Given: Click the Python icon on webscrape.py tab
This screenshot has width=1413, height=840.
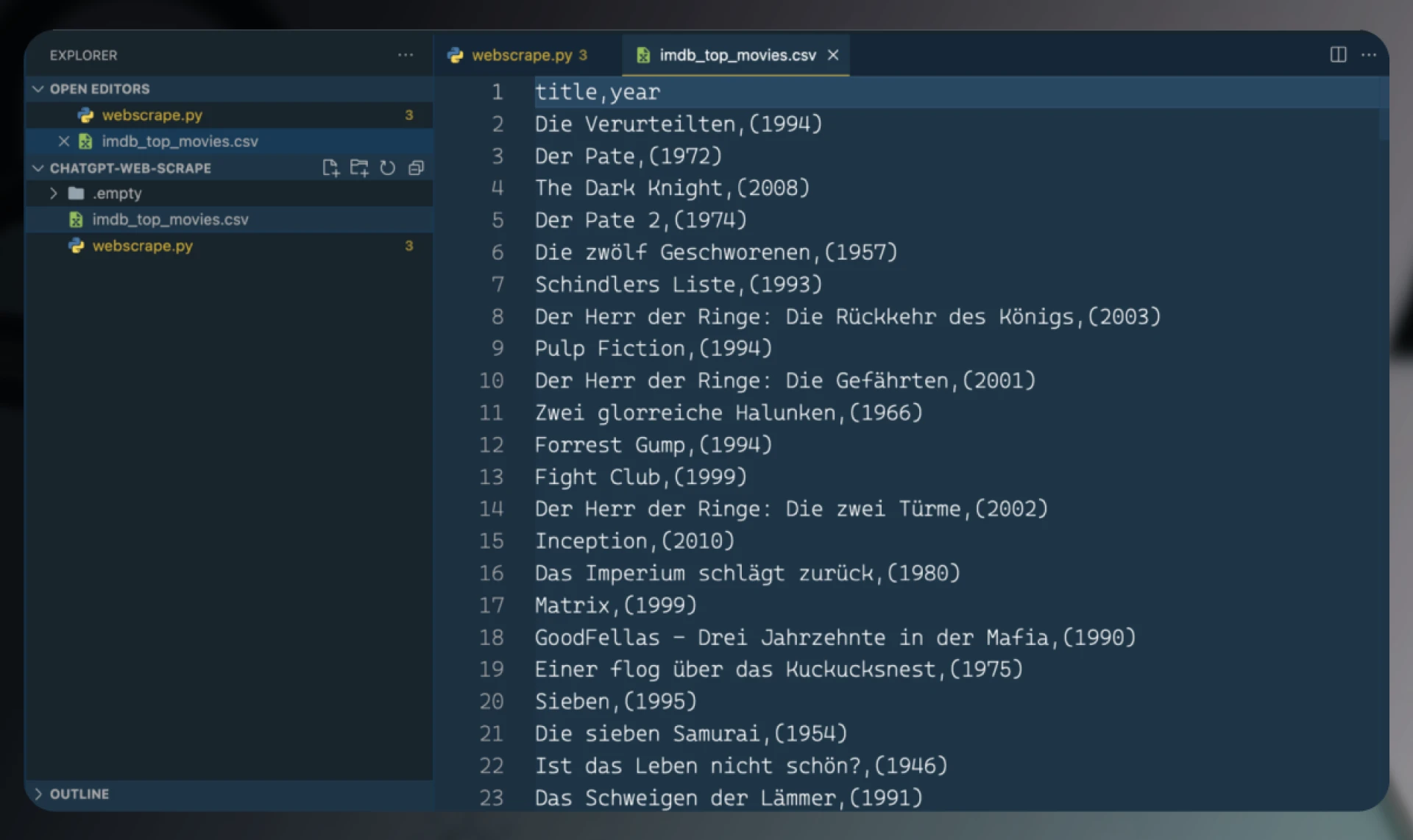Looking at the screenshot, I should click(x=456, y=55).
